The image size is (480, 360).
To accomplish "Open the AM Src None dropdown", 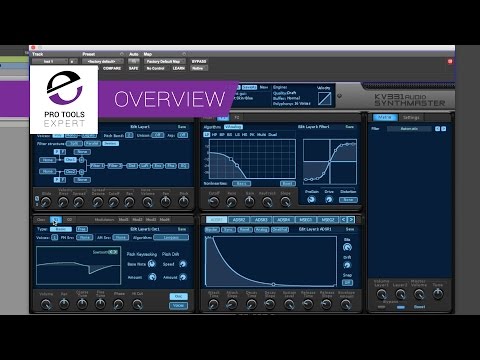I will (x=120, y=237).
